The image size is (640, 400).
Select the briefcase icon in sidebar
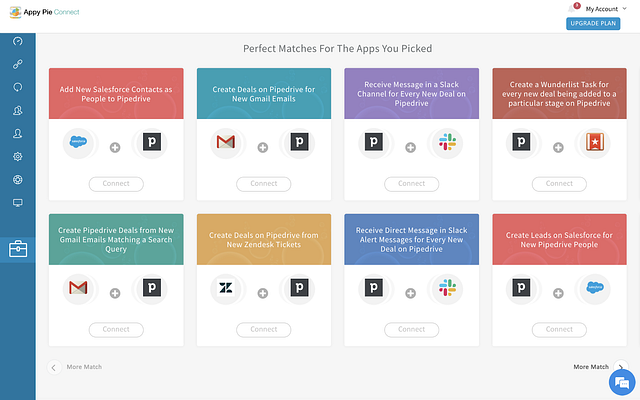(17, 249)
